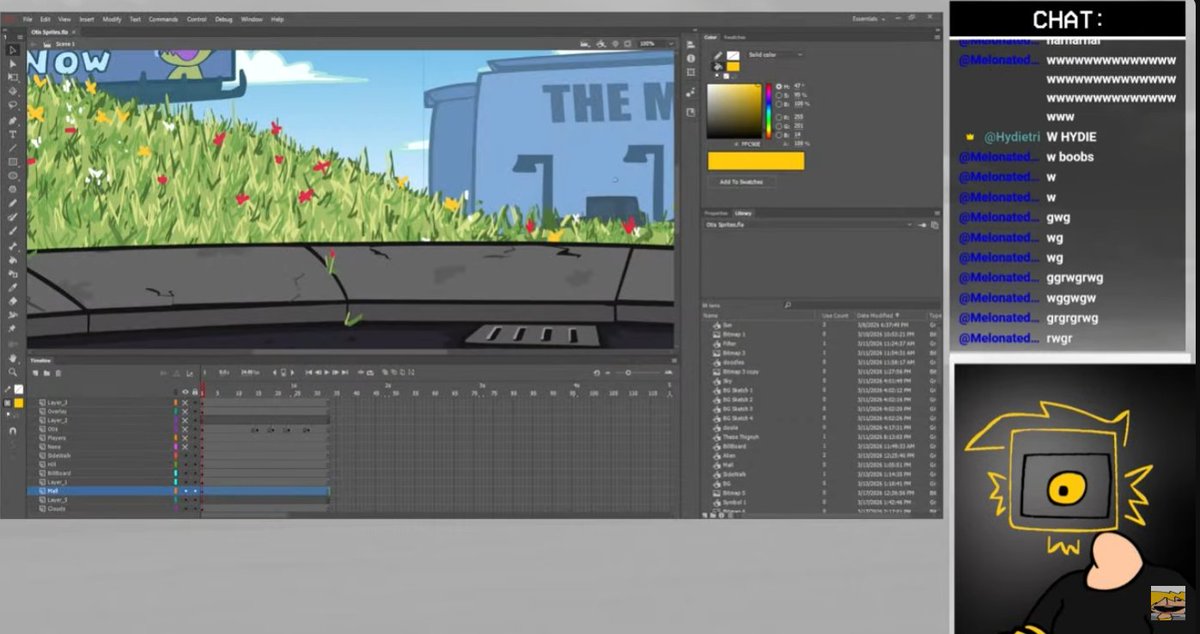1200x634 pixels.
Task: Click the stroke color pencil icon in Color panel
Action: [x=718, y=55]
